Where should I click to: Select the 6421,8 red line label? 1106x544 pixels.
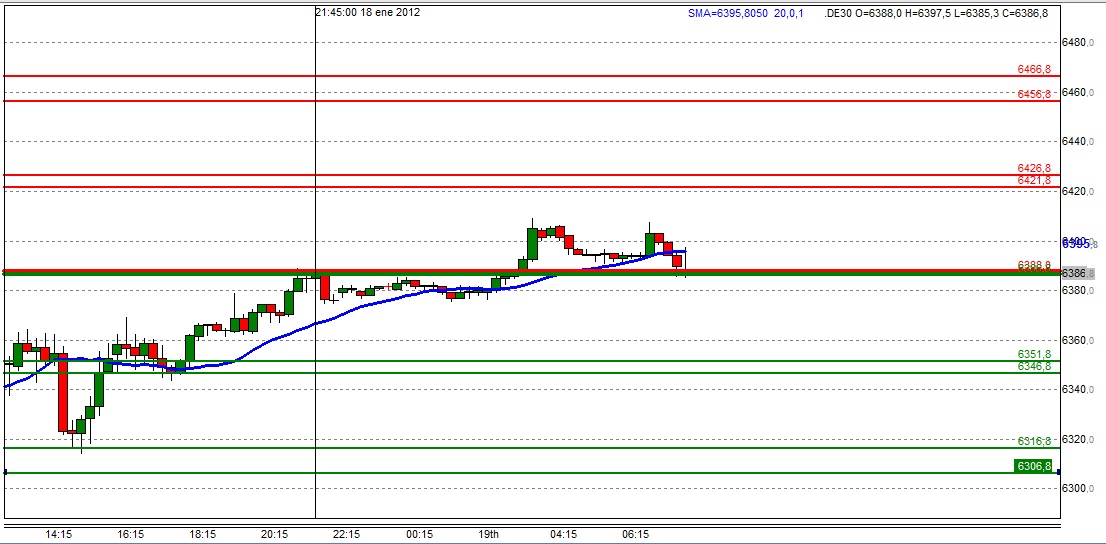[x=1033, y=181]
